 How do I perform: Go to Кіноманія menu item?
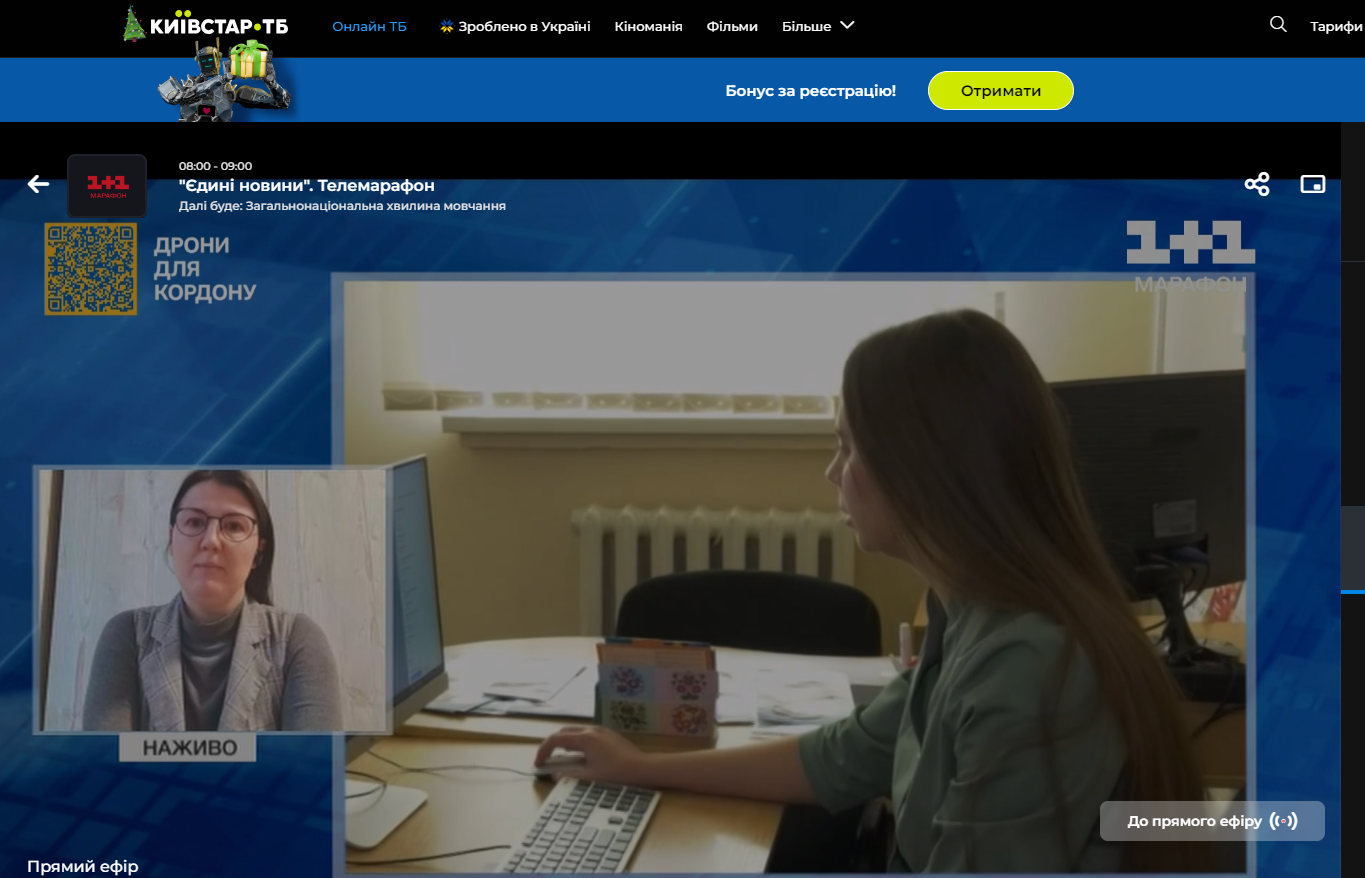point(648,27)
